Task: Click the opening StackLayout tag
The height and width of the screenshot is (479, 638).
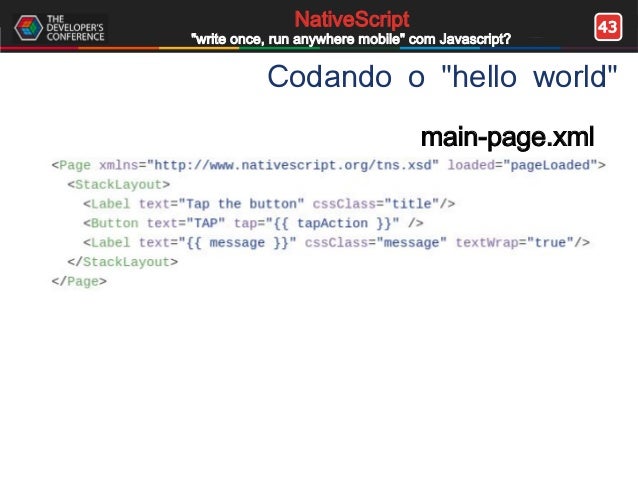Action: [x=119, y=184]
